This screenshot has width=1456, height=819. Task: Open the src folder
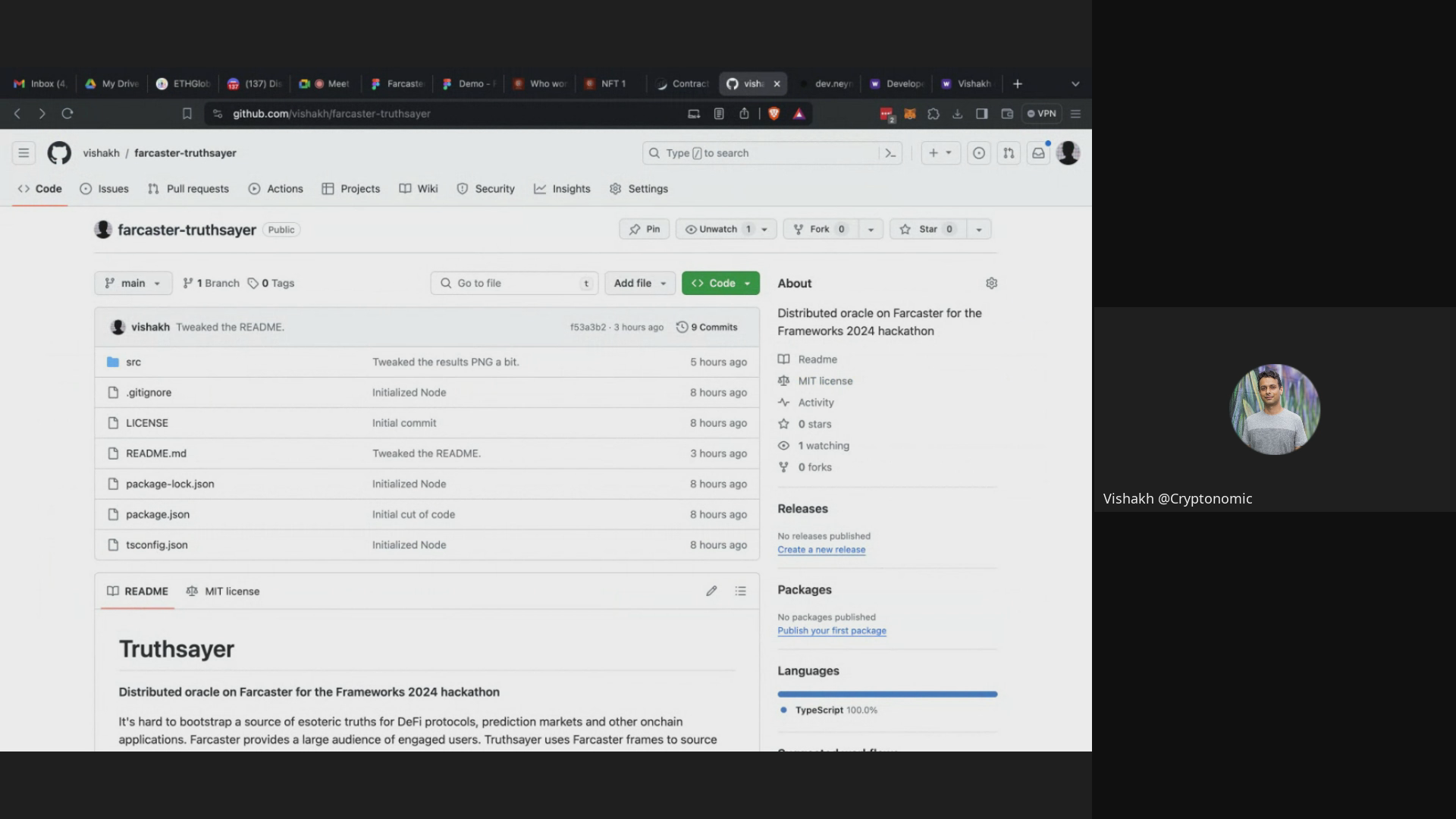click(133, 362)
